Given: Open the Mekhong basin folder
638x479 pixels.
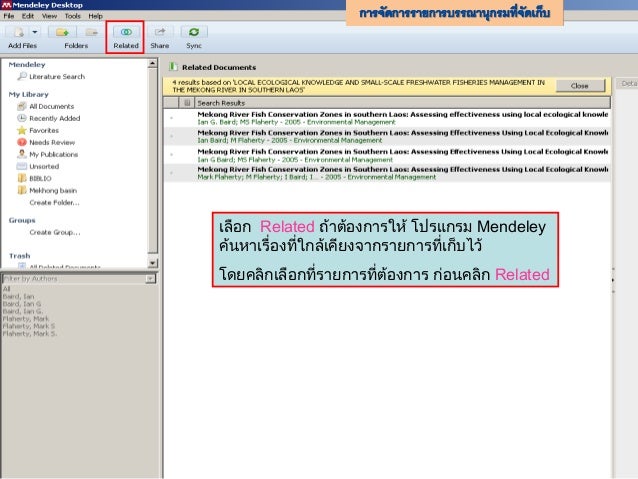Looking at the screenshot, I should (53, 190).
